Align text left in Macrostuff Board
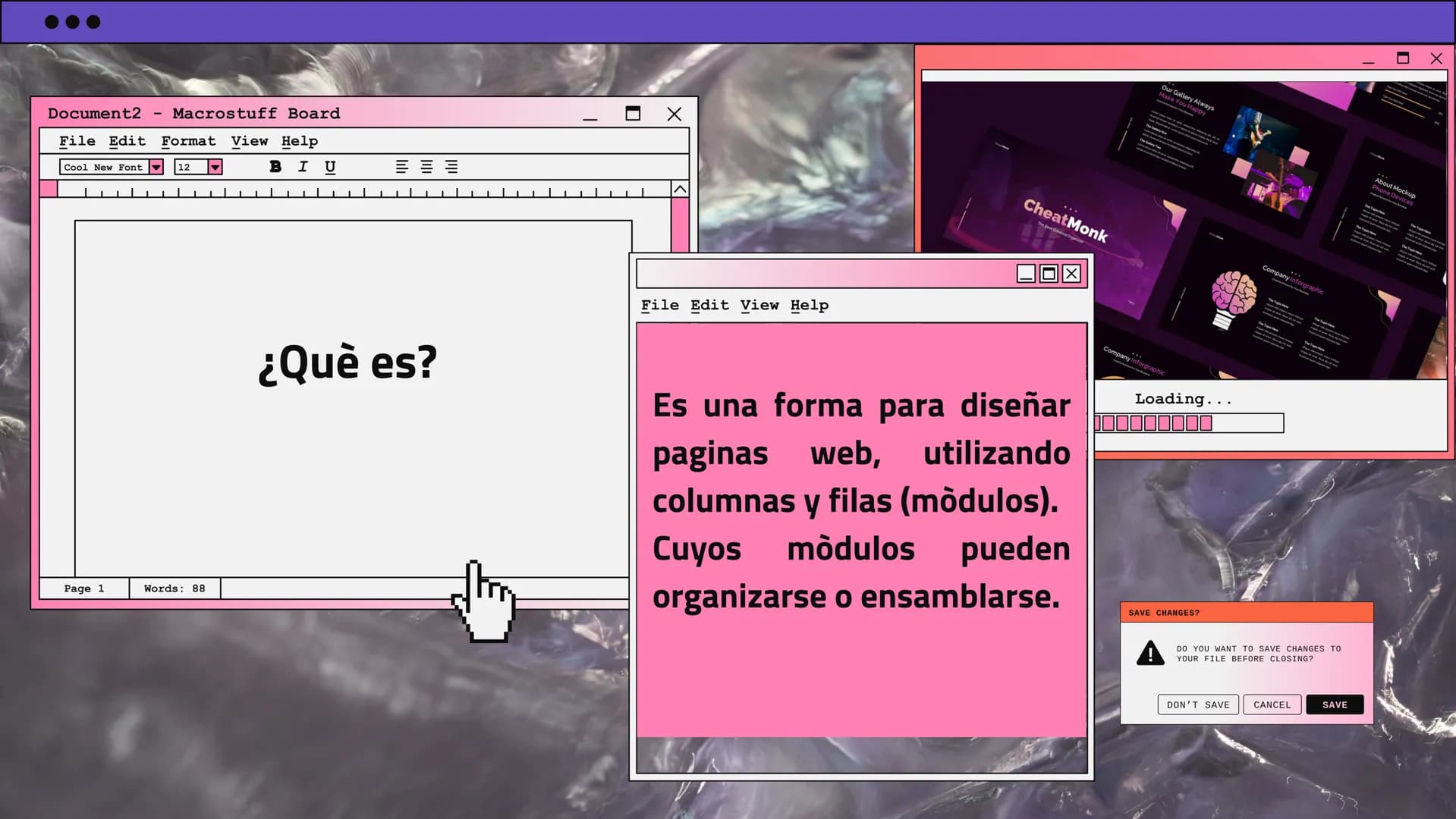The width and height of the screenshot is (1456, 819). click(402, 167)
